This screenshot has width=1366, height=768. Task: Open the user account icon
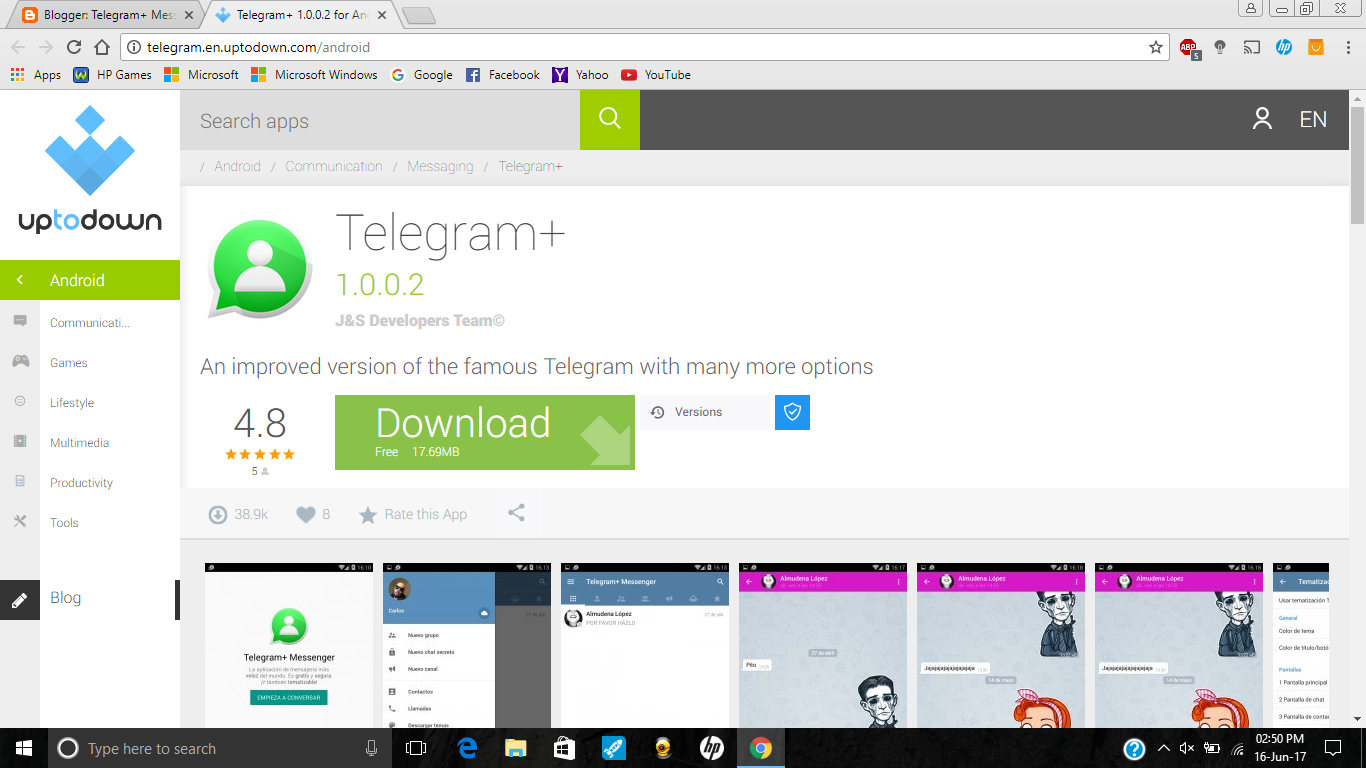pos(1262,120)
